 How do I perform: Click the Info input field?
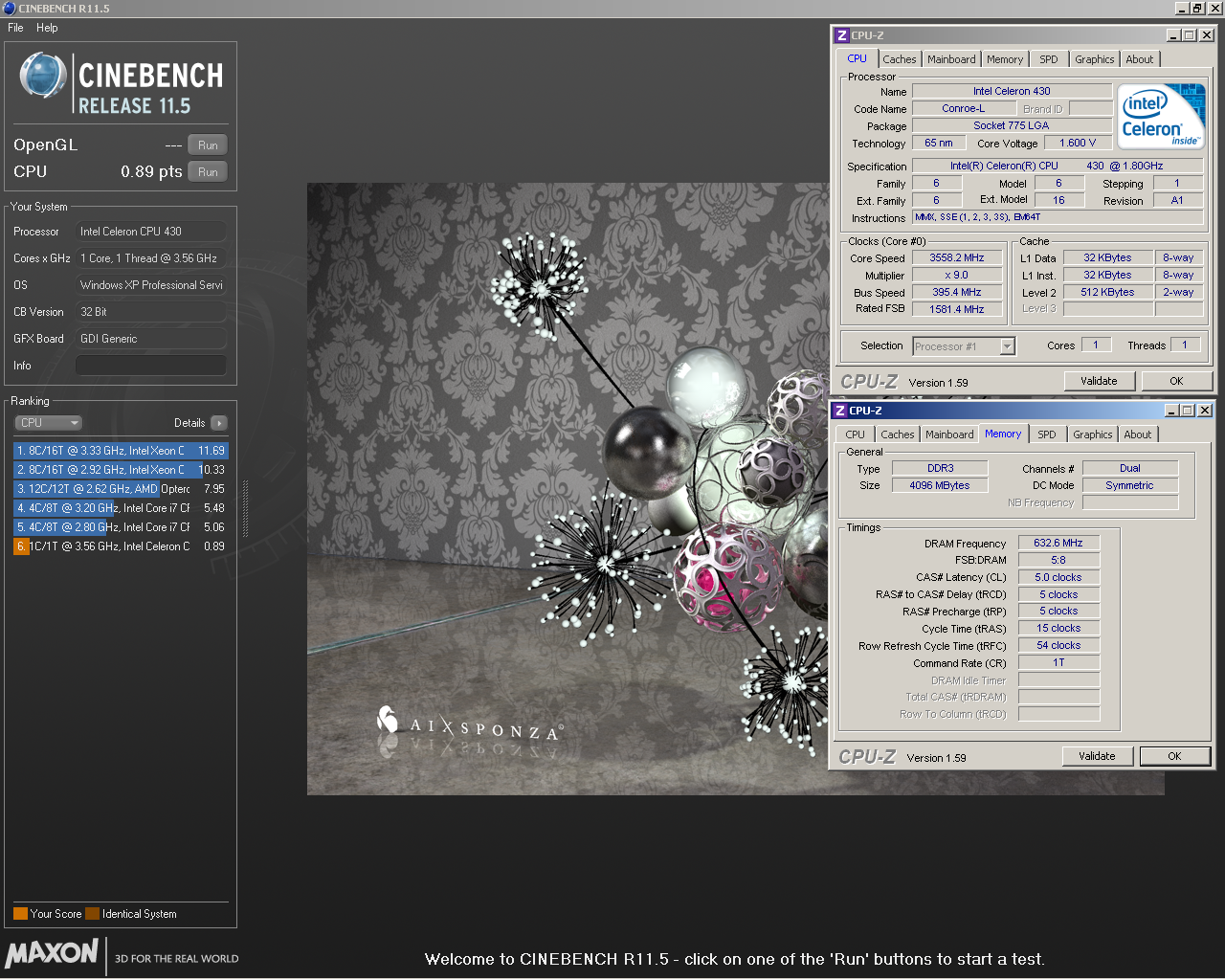[x=151, y=366]
